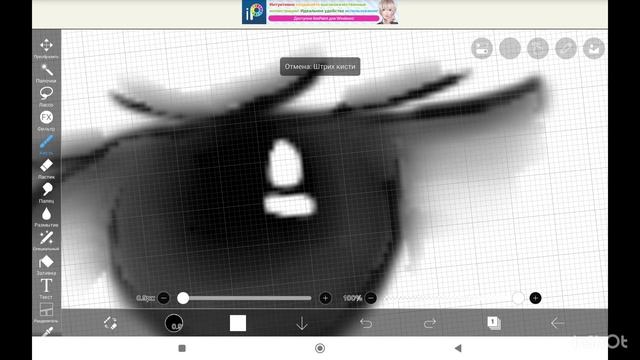Redo the stroke
Screen dimensions: 640x360
[x=430, y=323]
